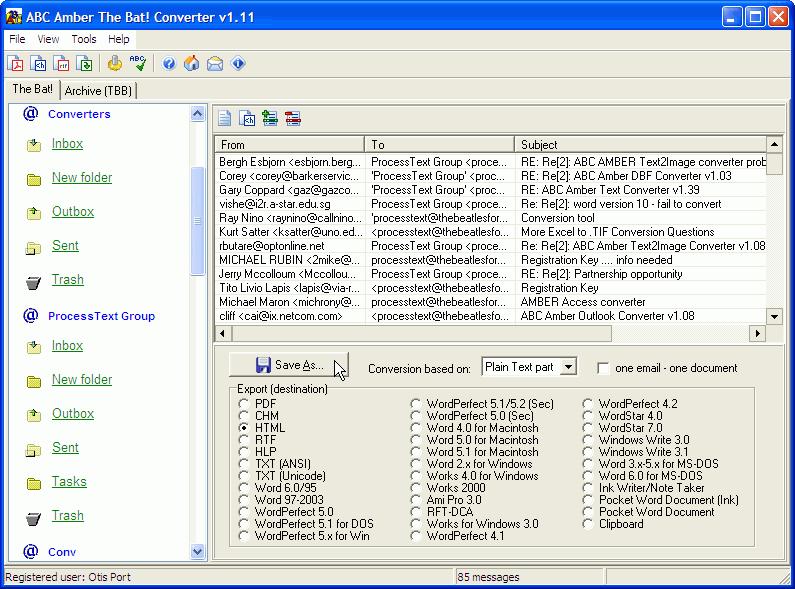Click message list scroll down arrow
Screen dimensions: 795x589
(774, 317)
